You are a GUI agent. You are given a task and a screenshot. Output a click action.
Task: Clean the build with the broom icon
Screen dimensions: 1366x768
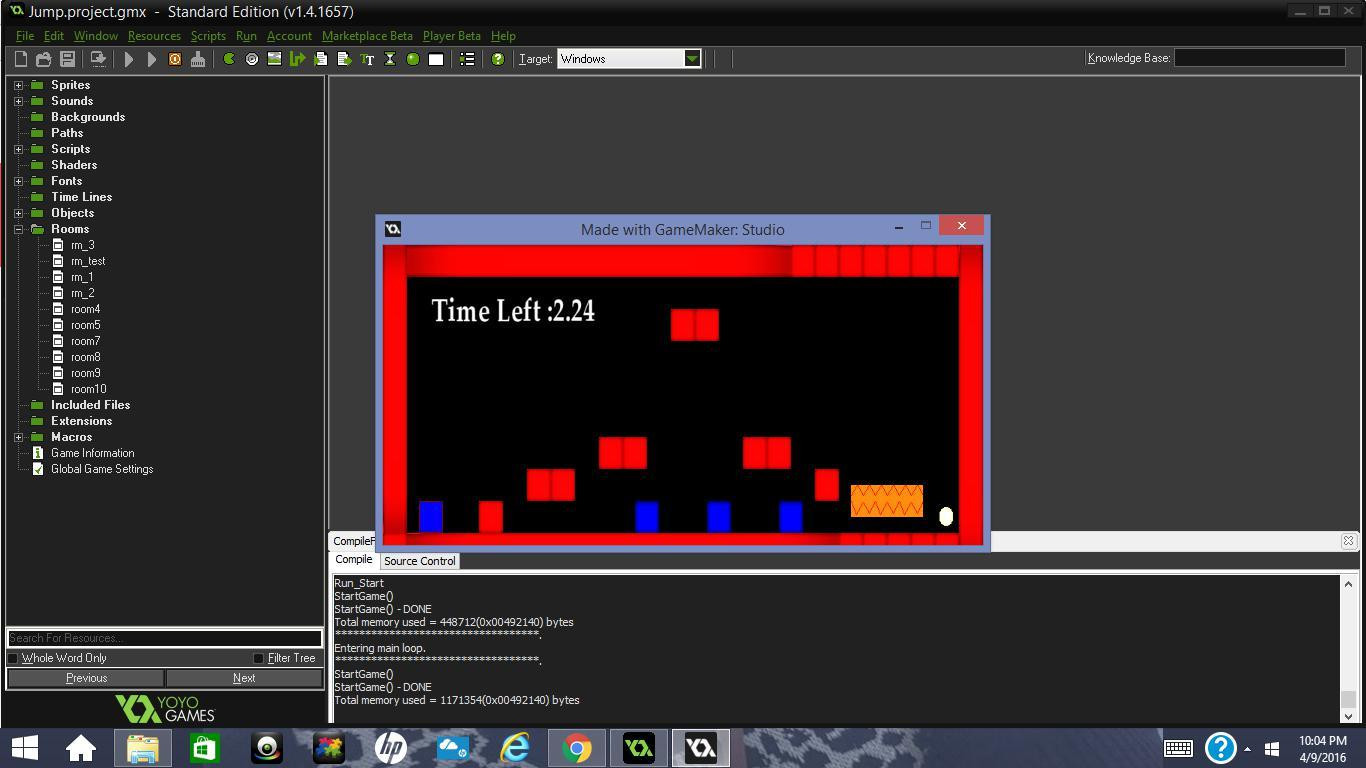tap(198, 59)
